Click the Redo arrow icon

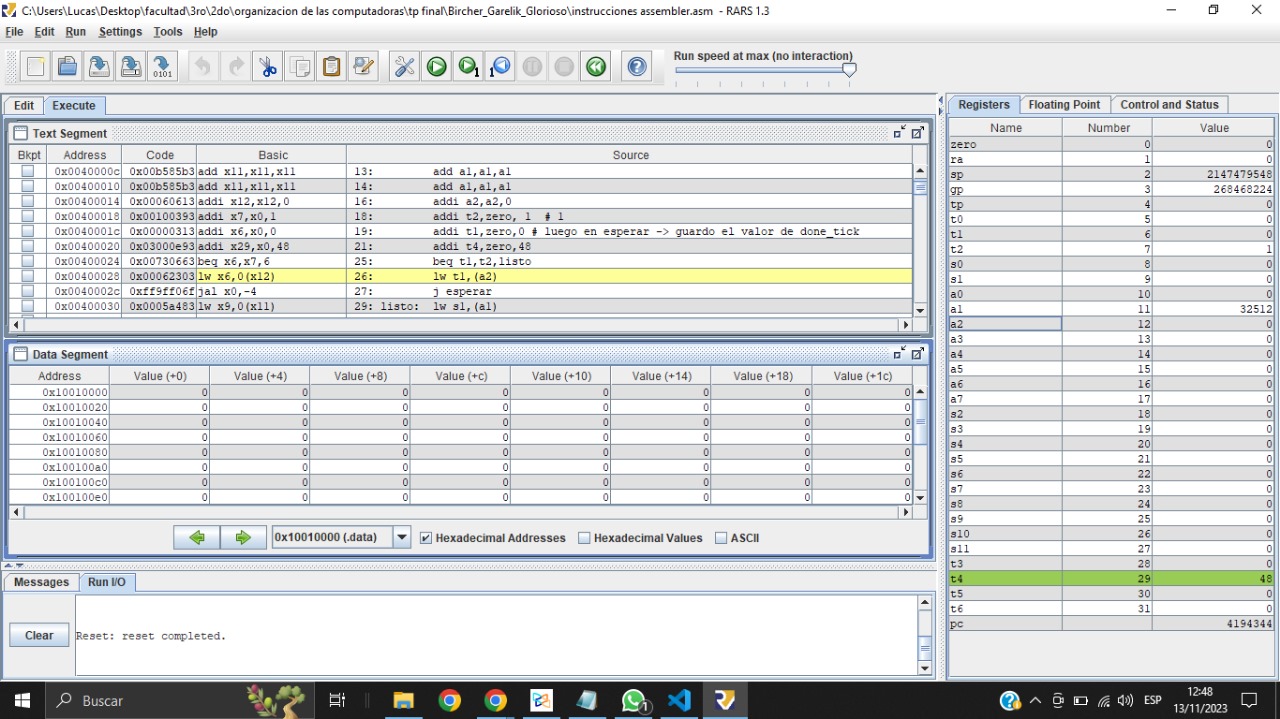coord(235,67)
